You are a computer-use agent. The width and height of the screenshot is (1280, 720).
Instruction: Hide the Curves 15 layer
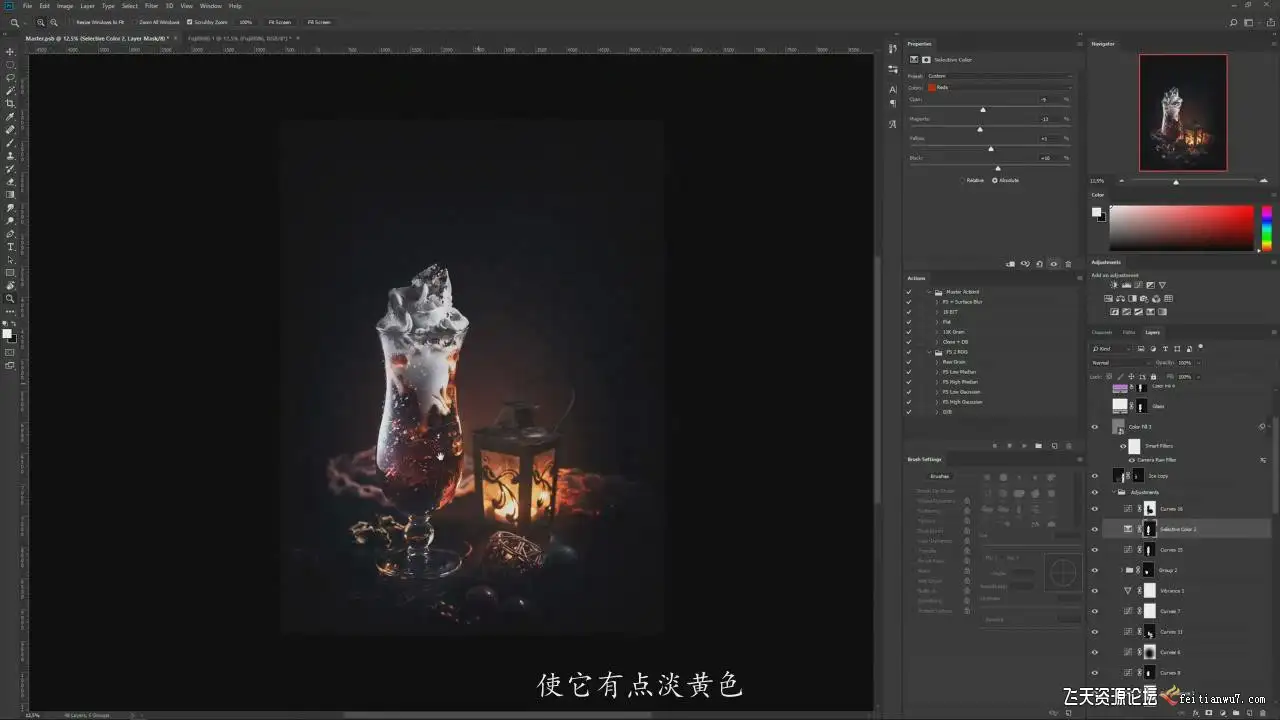(1094, 550)
